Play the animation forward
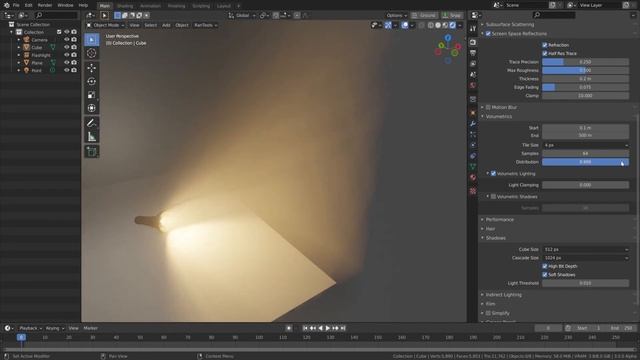640x360 pixels. (328, 328)
